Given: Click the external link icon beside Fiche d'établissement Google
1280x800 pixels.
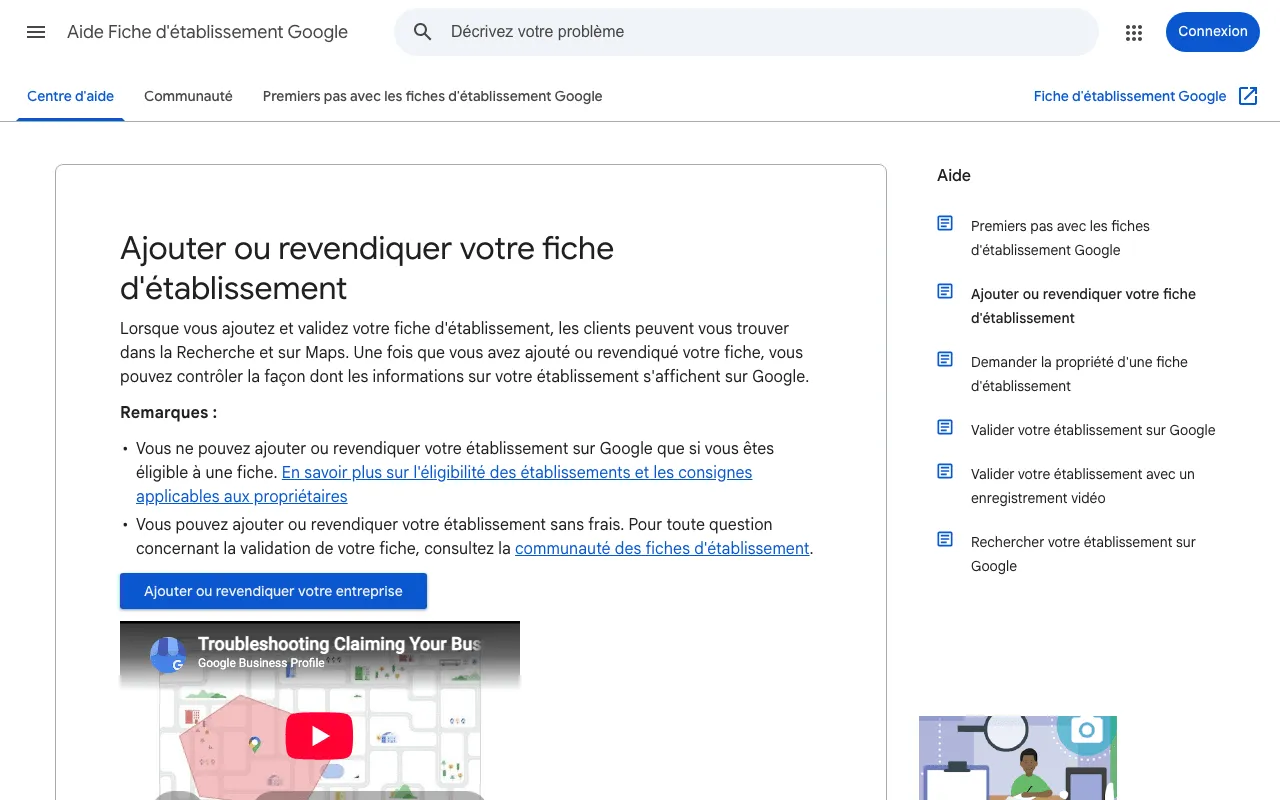Looking at the screenshot, I should (x=1248, y=96).
